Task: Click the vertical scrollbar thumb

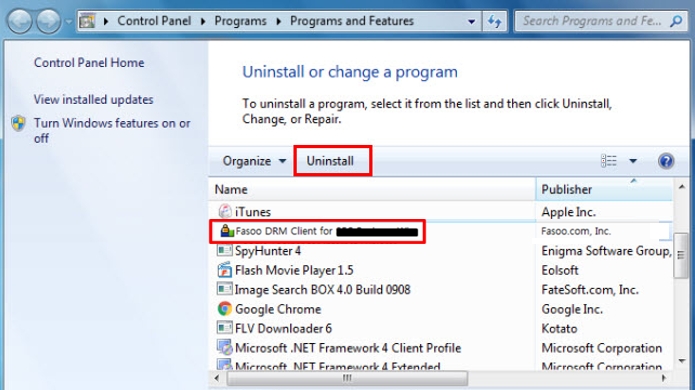Action: pyautogui.click(x=681, y=255)
